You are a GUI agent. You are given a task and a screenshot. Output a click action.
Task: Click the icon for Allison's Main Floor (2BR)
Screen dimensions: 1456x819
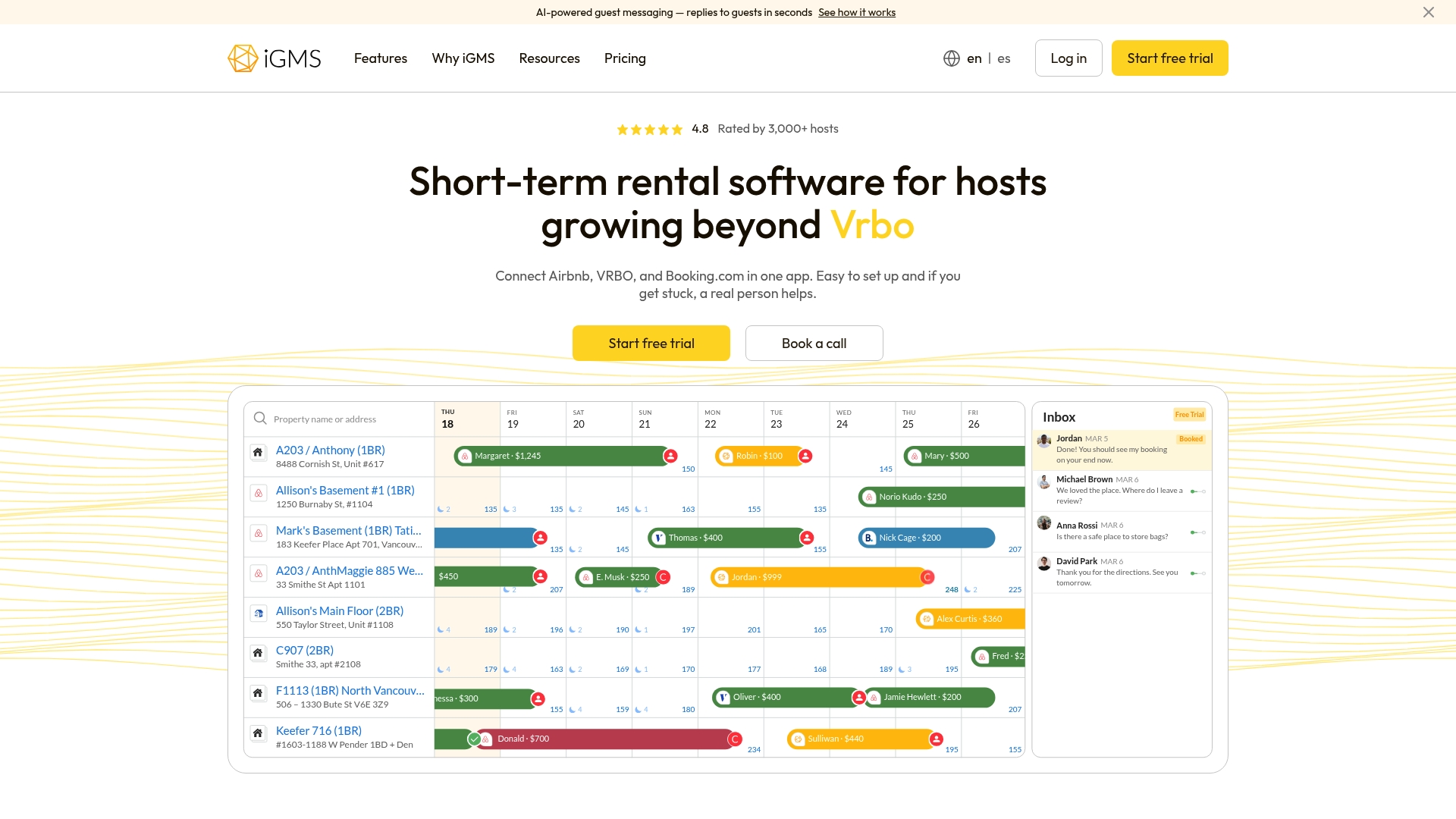coord(258,613)
